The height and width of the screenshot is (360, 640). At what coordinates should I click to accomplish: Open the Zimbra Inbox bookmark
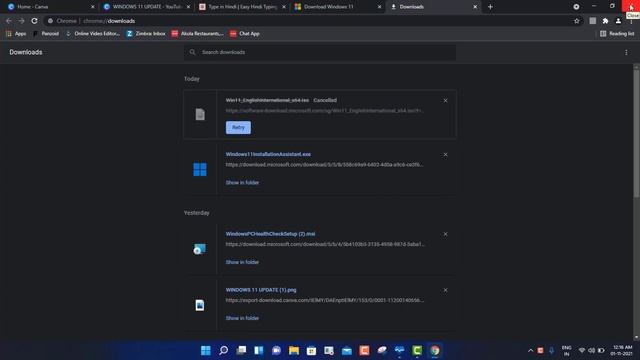pyautogui.click(x=146, y=33)
